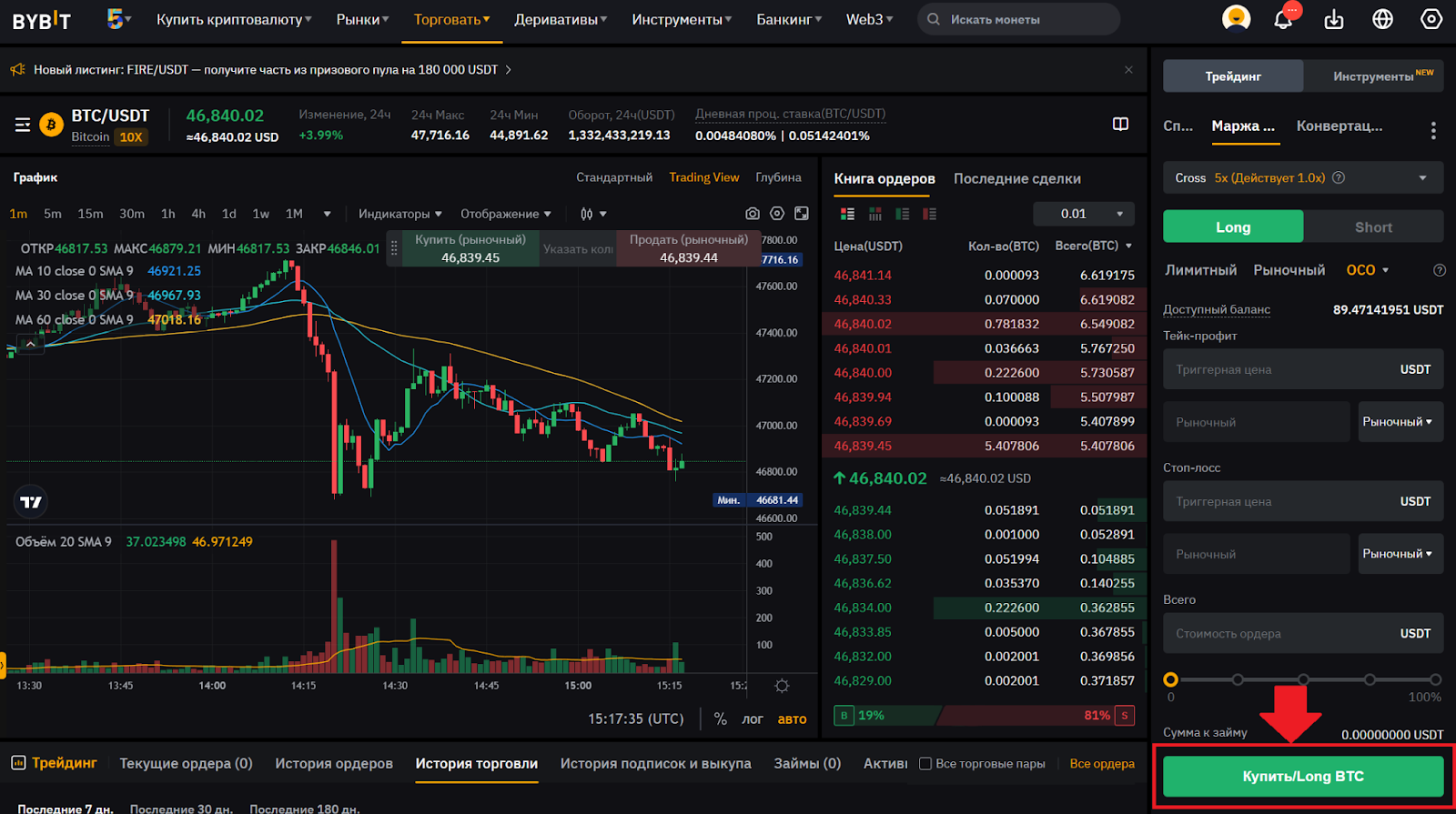Toggle 'авто' auto scale

coord(792,719)
